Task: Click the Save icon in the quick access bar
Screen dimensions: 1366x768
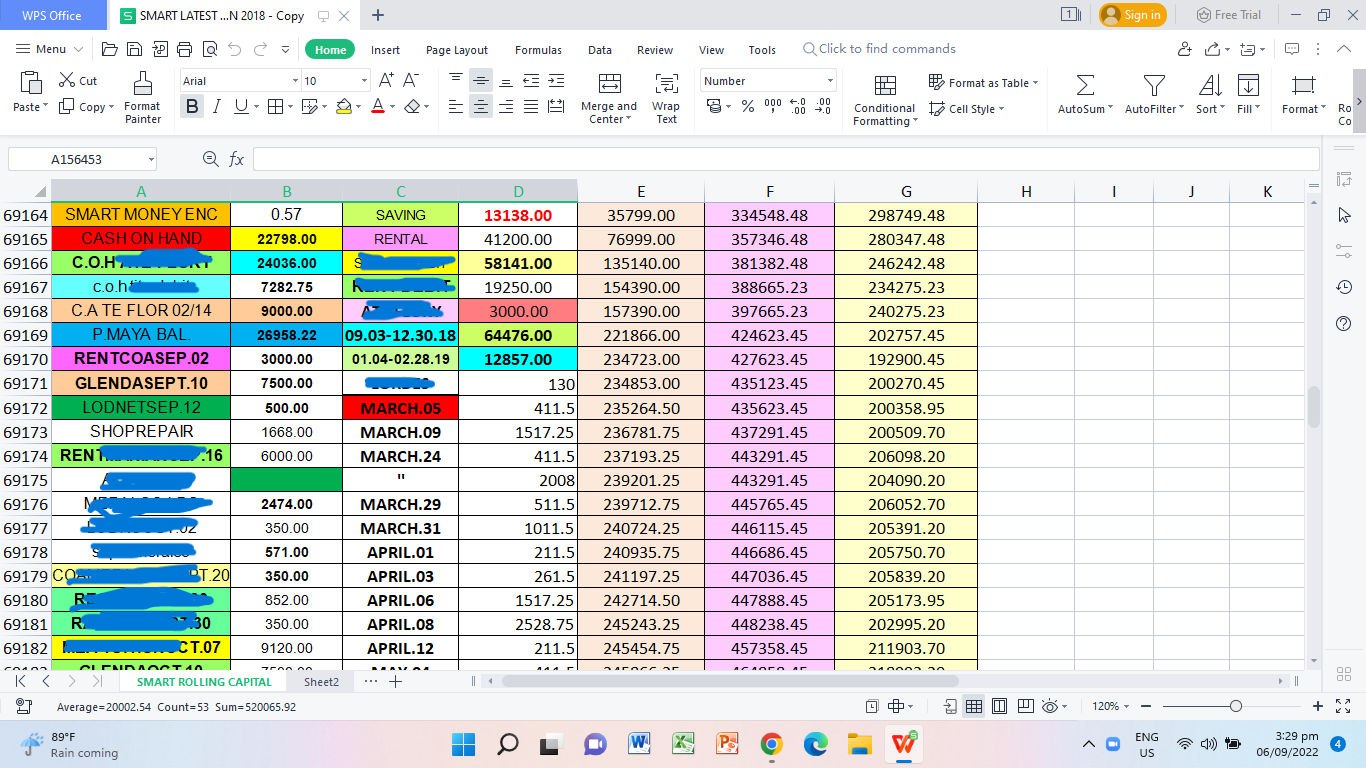Action: [x=134, y=49]
